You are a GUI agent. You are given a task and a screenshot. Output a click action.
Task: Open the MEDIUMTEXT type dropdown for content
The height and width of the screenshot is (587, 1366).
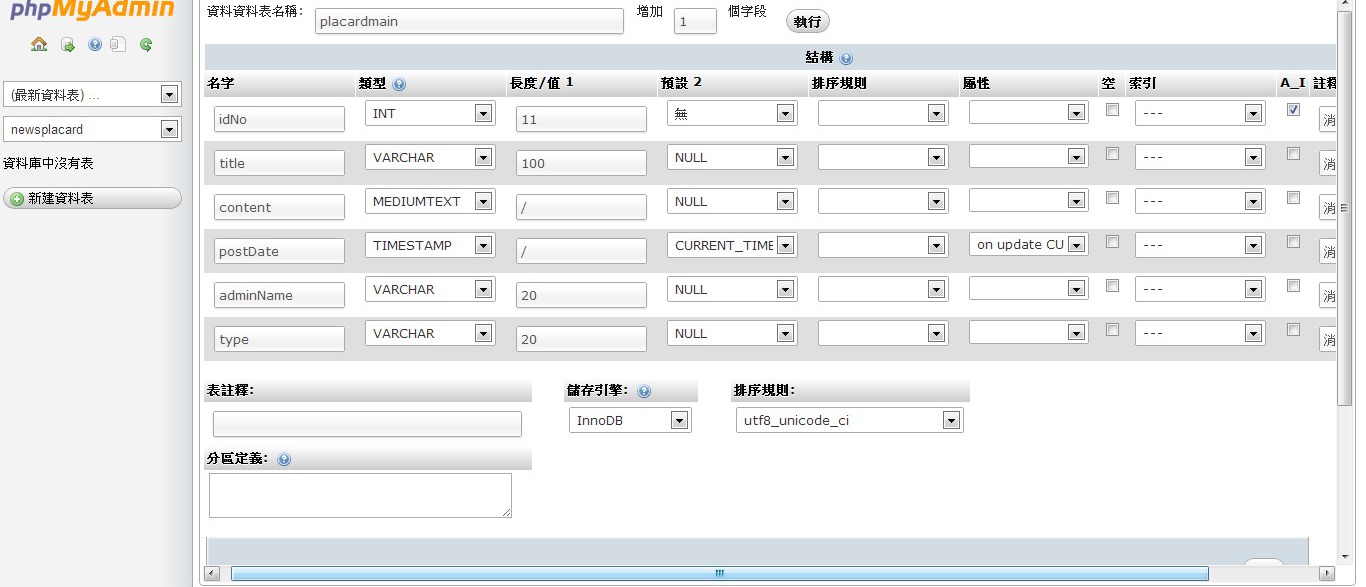pyautogui.click(x=430, y=201)
